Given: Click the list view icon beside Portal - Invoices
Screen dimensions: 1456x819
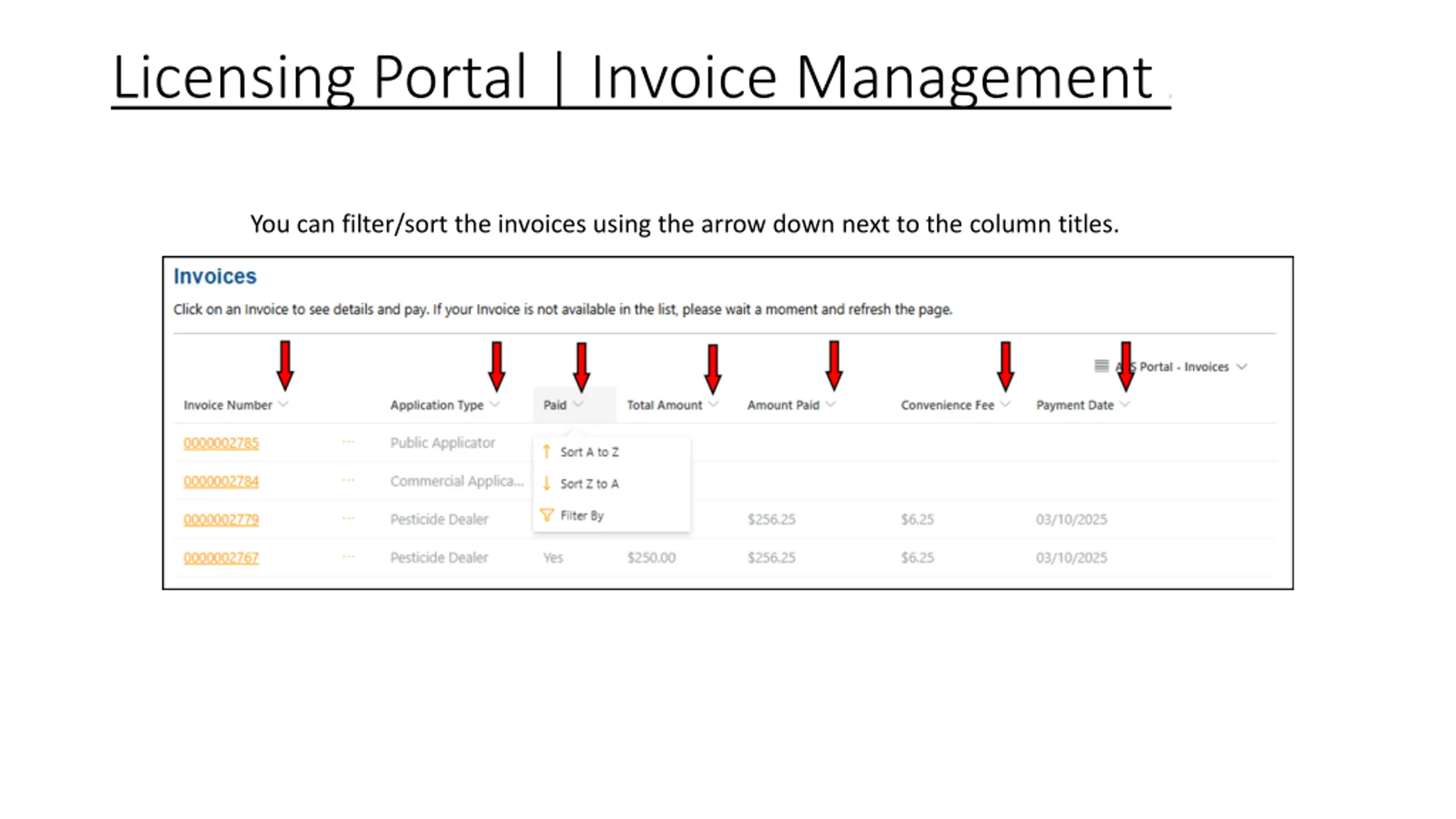Looking at the screenshot, I should point(1102,366).
